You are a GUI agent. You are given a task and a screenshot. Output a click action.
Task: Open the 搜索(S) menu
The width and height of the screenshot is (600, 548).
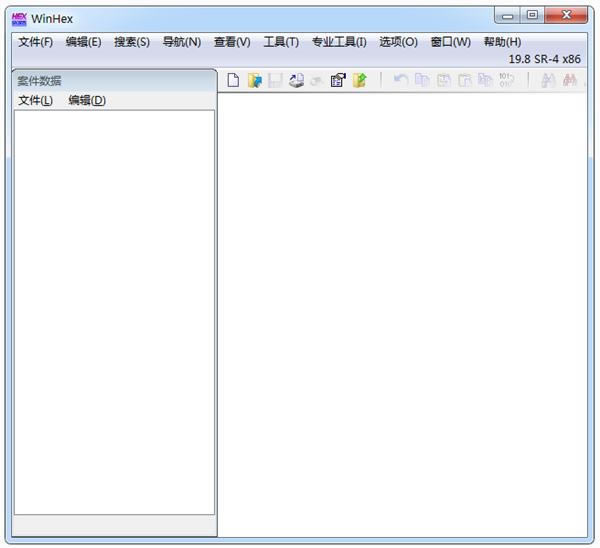pyautogui.click(x=132, y=42)
